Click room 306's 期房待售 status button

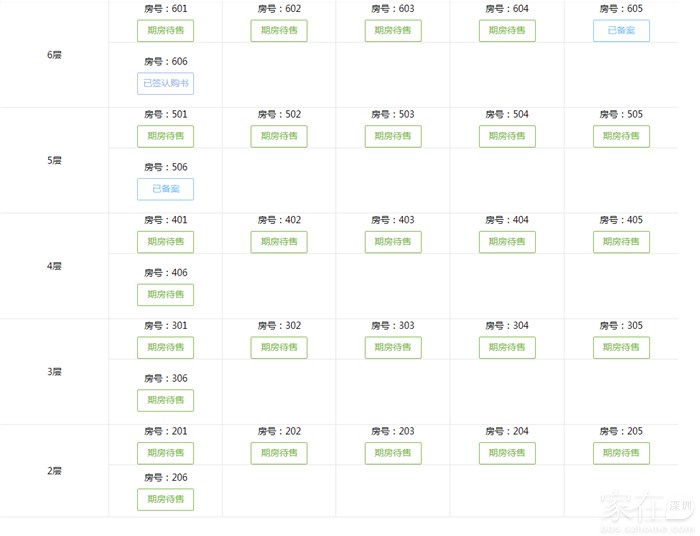(x=165, y=401)
